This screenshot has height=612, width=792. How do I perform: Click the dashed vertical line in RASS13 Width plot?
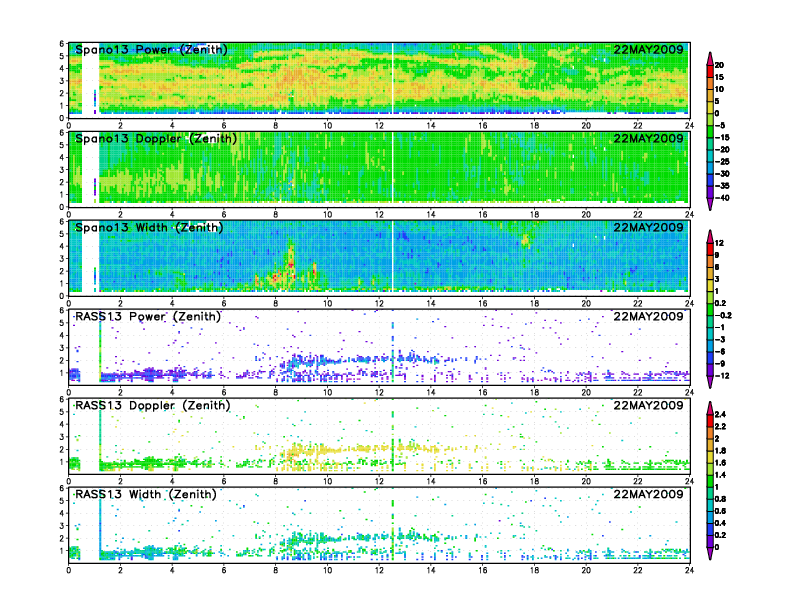392,528
